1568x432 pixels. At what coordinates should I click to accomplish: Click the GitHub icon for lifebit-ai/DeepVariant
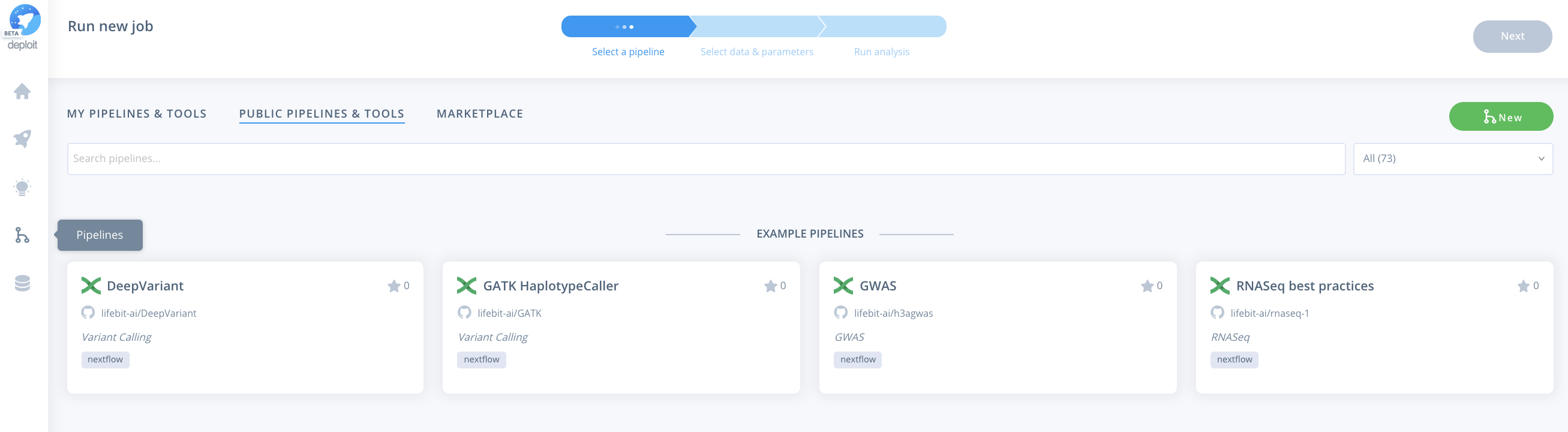(x=88, y=313)
